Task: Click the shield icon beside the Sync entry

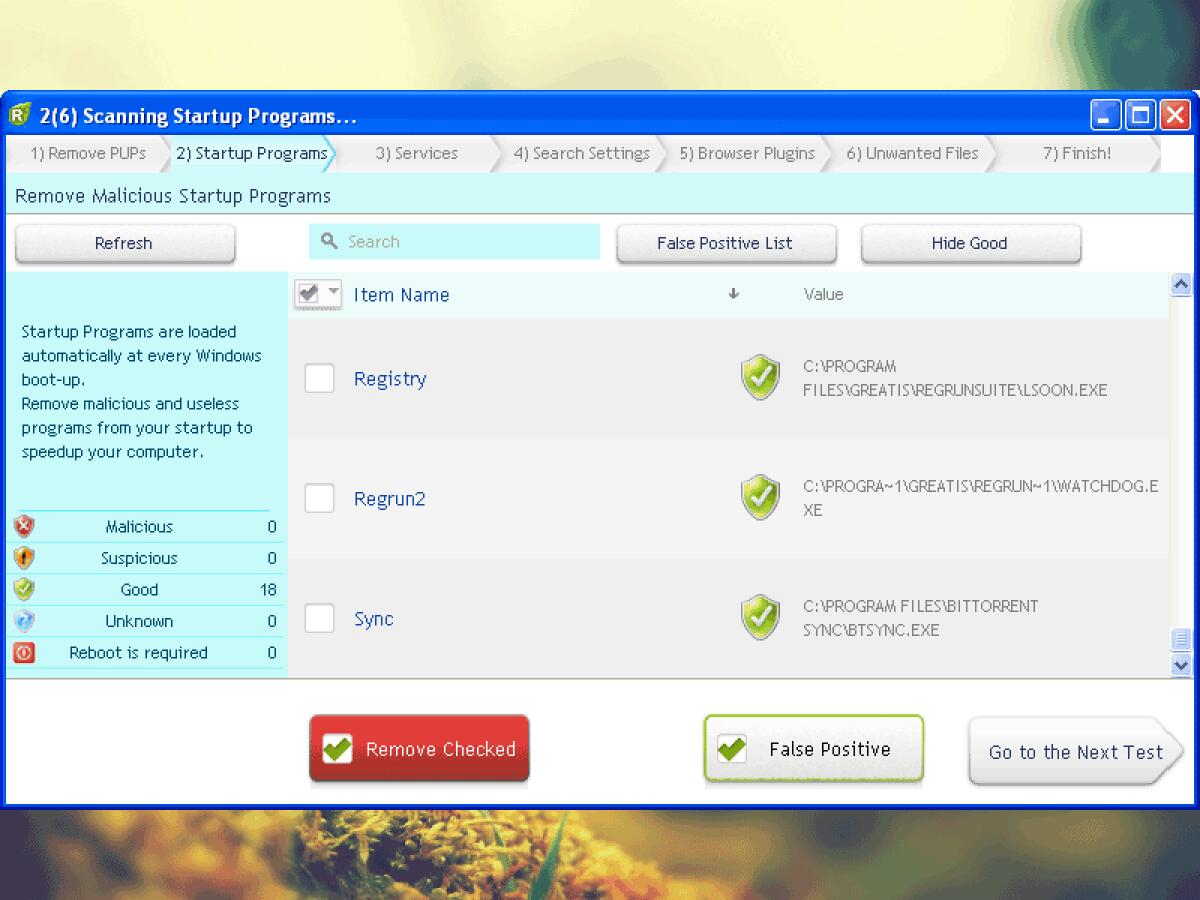Action: [760, 618]
